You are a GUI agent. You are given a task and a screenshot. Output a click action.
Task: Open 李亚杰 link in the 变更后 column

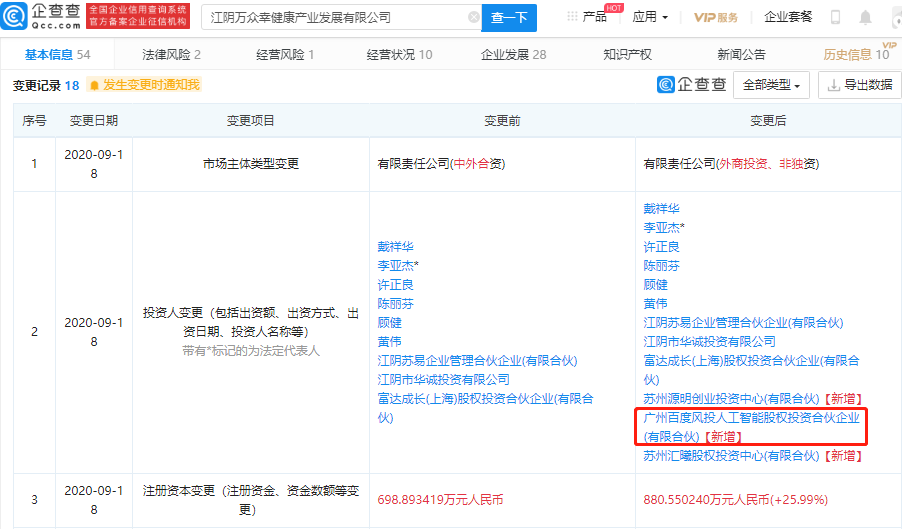[x=664, y=228]
